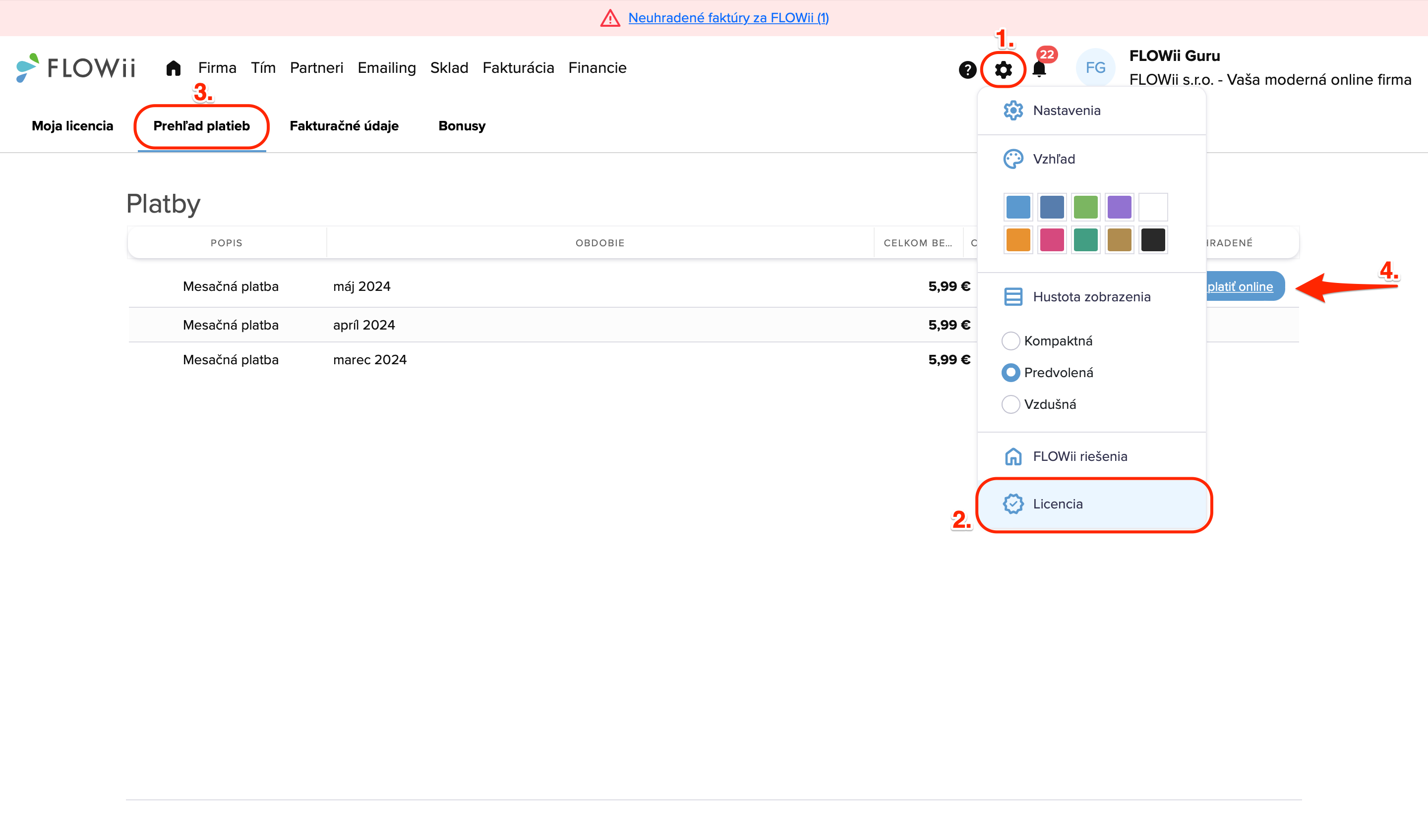Click the 5,99 € amount for apríl 2024
The width and height of the screenshot is (1428, 840).
pos(949,325)
